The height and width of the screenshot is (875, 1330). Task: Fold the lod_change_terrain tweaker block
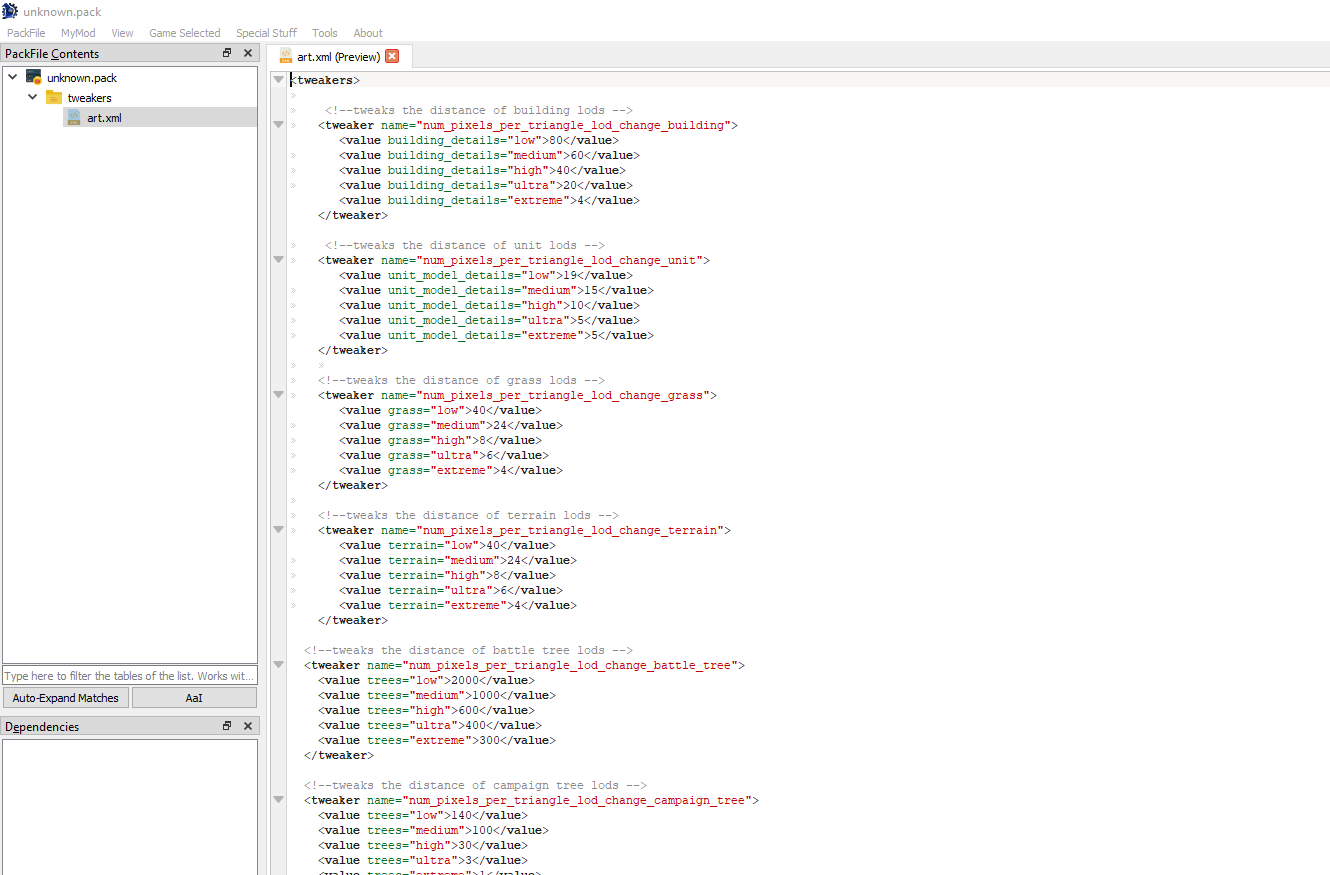pyautogui.click(x=278, y=530)
